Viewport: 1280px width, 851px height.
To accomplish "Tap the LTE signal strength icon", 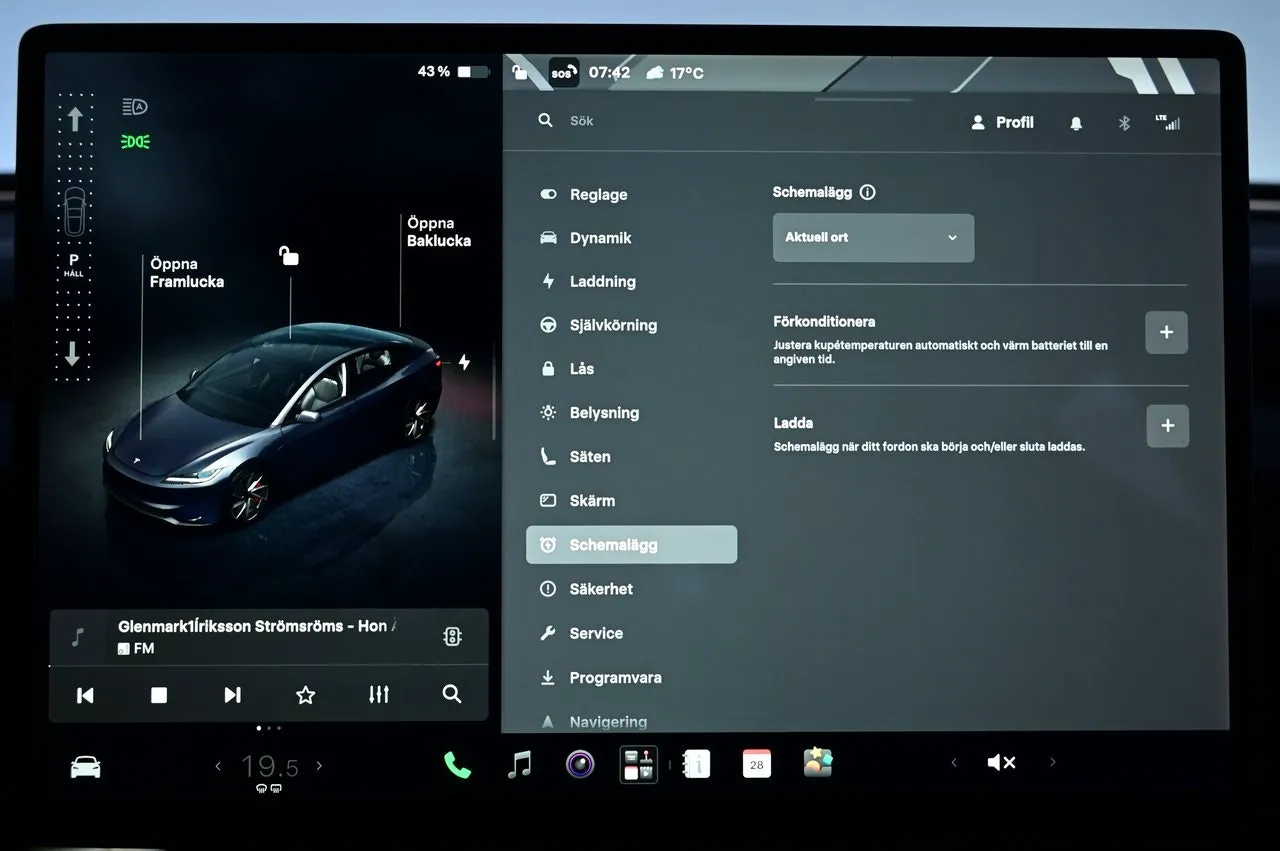I will coord(1168,122).
